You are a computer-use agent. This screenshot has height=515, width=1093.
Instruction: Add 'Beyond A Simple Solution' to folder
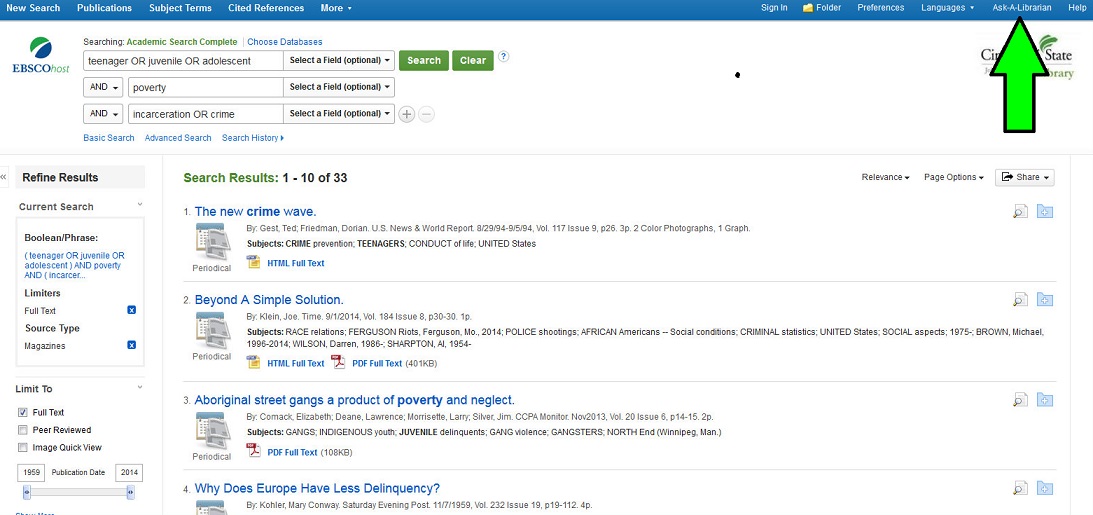pyautogui.click(x=1044, y=300)
